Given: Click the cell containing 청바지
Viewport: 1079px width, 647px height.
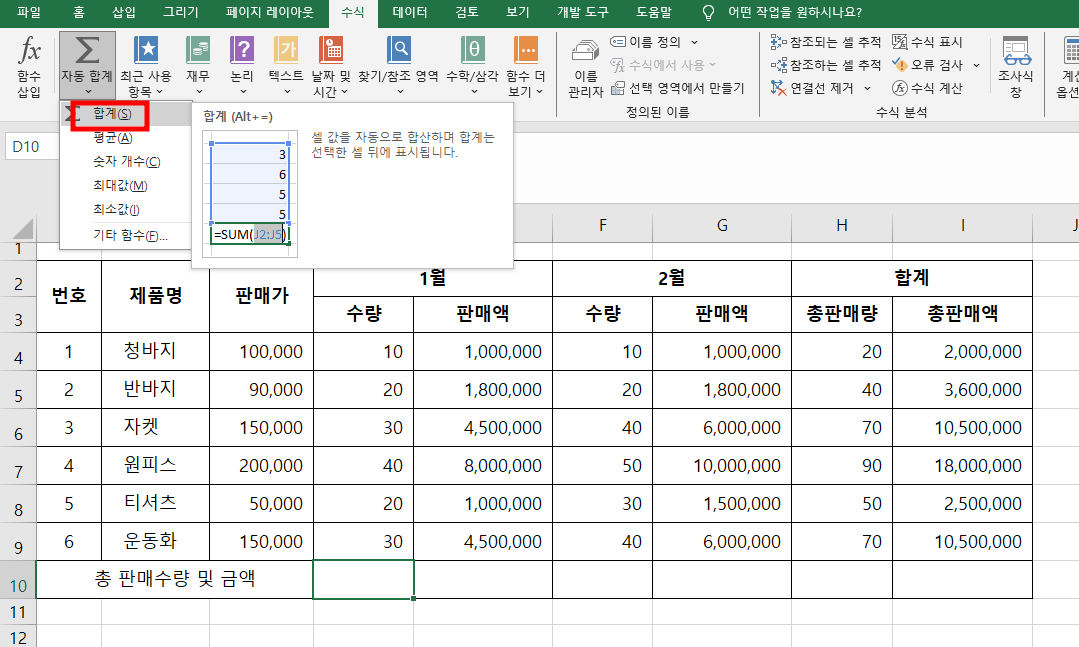Looking at the screenshot, I should coord(156,352).
